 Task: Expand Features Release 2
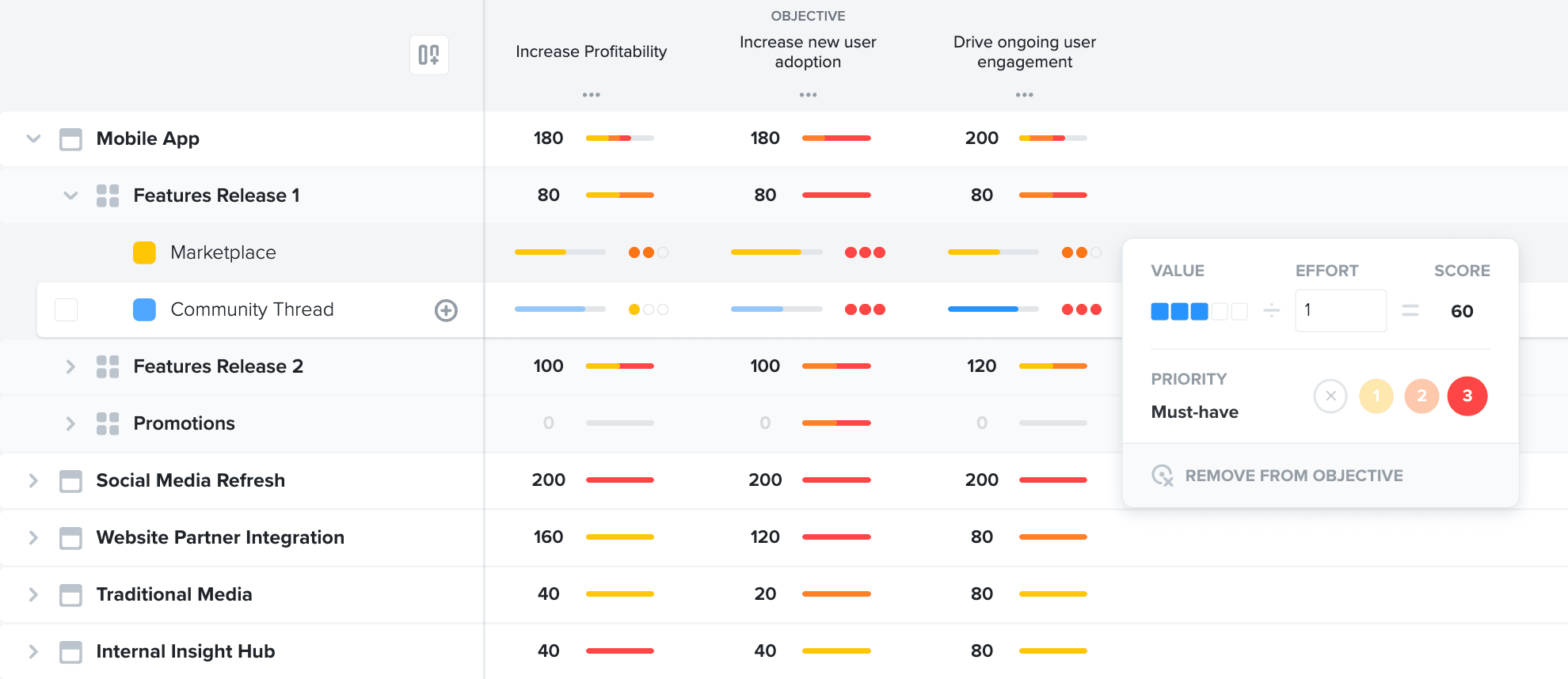[70, 366]
